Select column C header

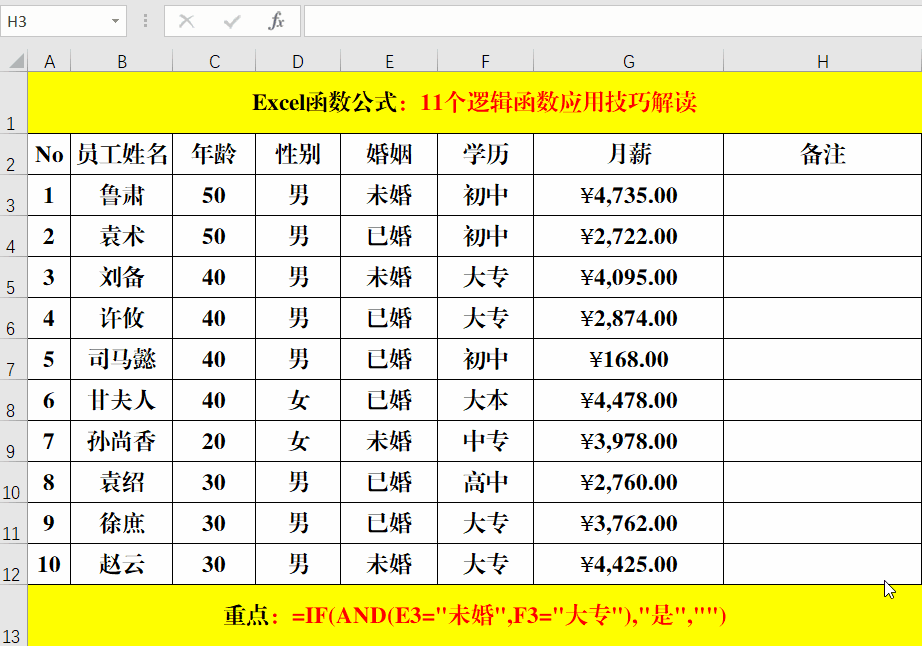214,61
